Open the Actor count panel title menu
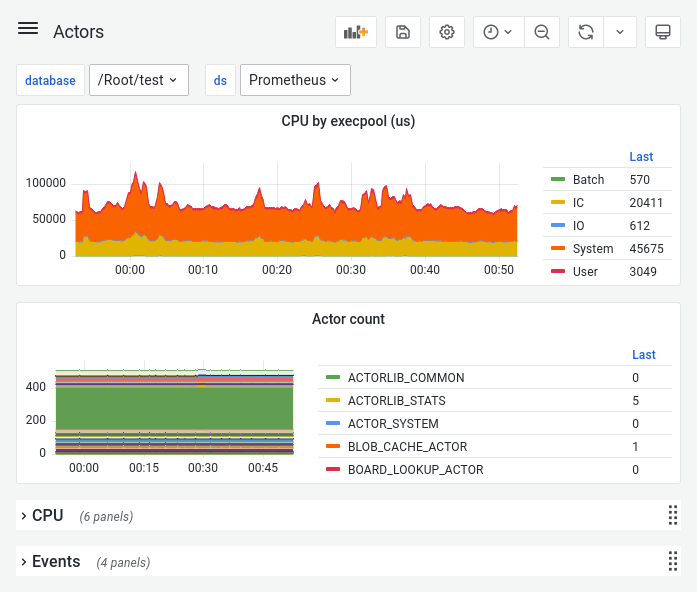The width and height of the screenshot is (697, 592). (348, 319)
